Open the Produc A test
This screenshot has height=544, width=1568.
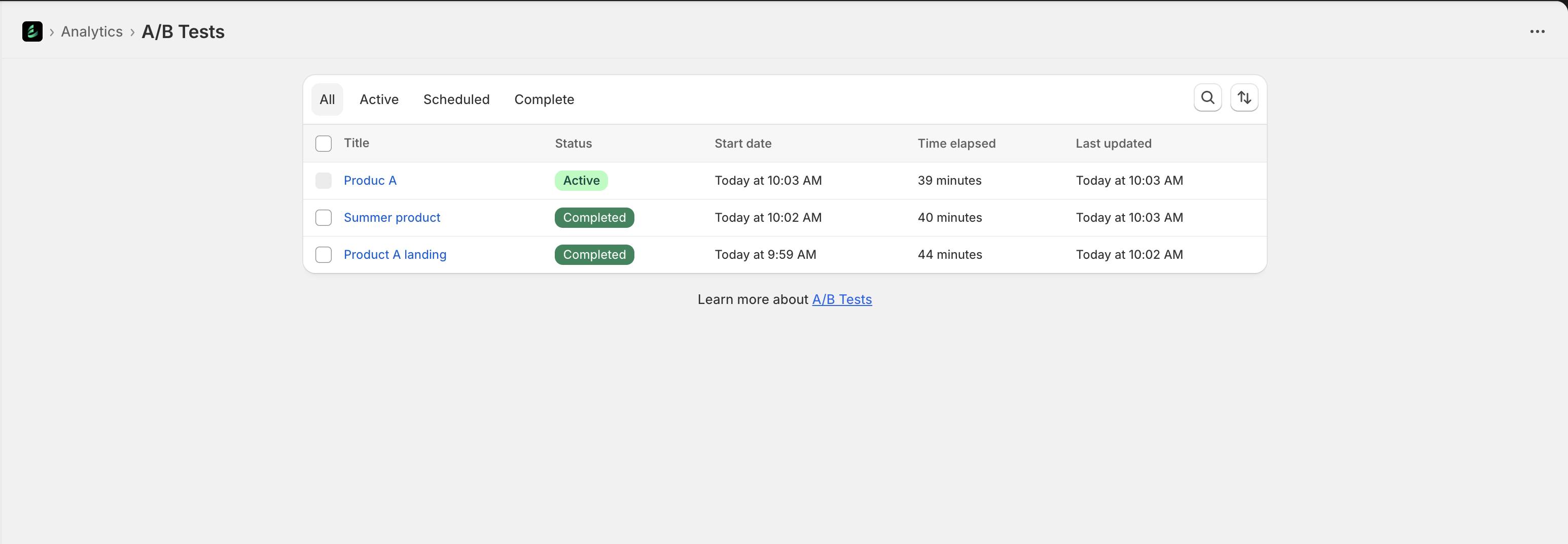coord(370,181)
